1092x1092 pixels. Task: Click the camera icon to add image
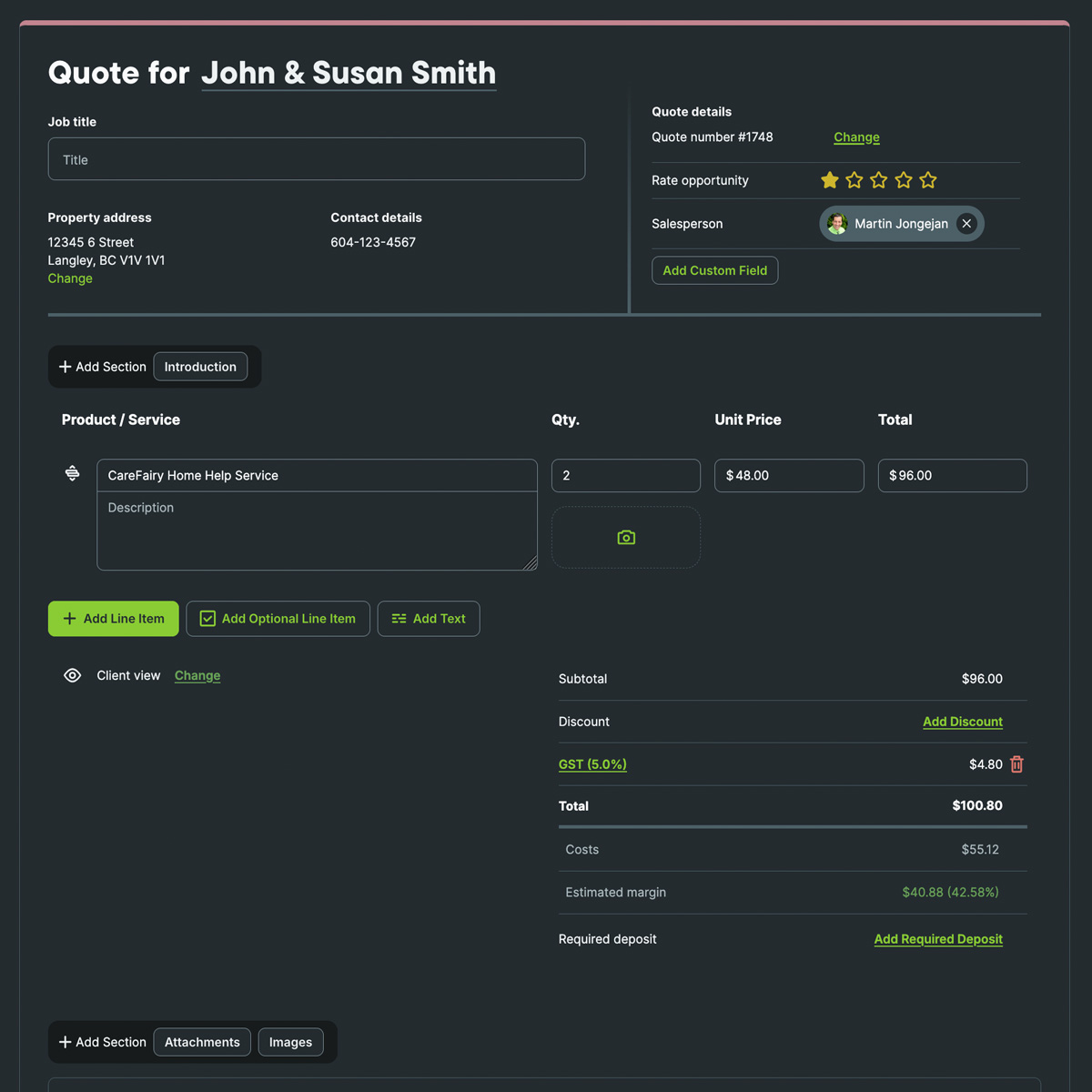[x=626, y=538]
